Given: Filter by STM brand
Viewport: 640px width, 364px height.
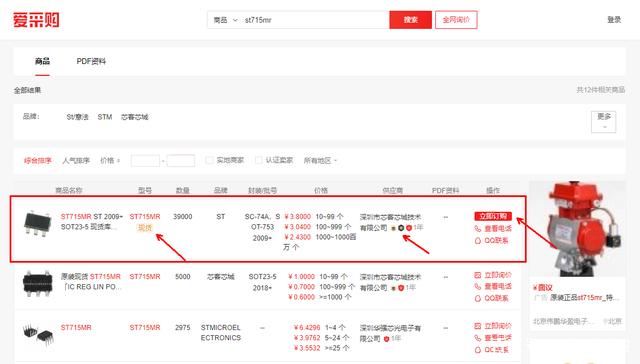Looking at the screenshot, I should coord(104,117).
